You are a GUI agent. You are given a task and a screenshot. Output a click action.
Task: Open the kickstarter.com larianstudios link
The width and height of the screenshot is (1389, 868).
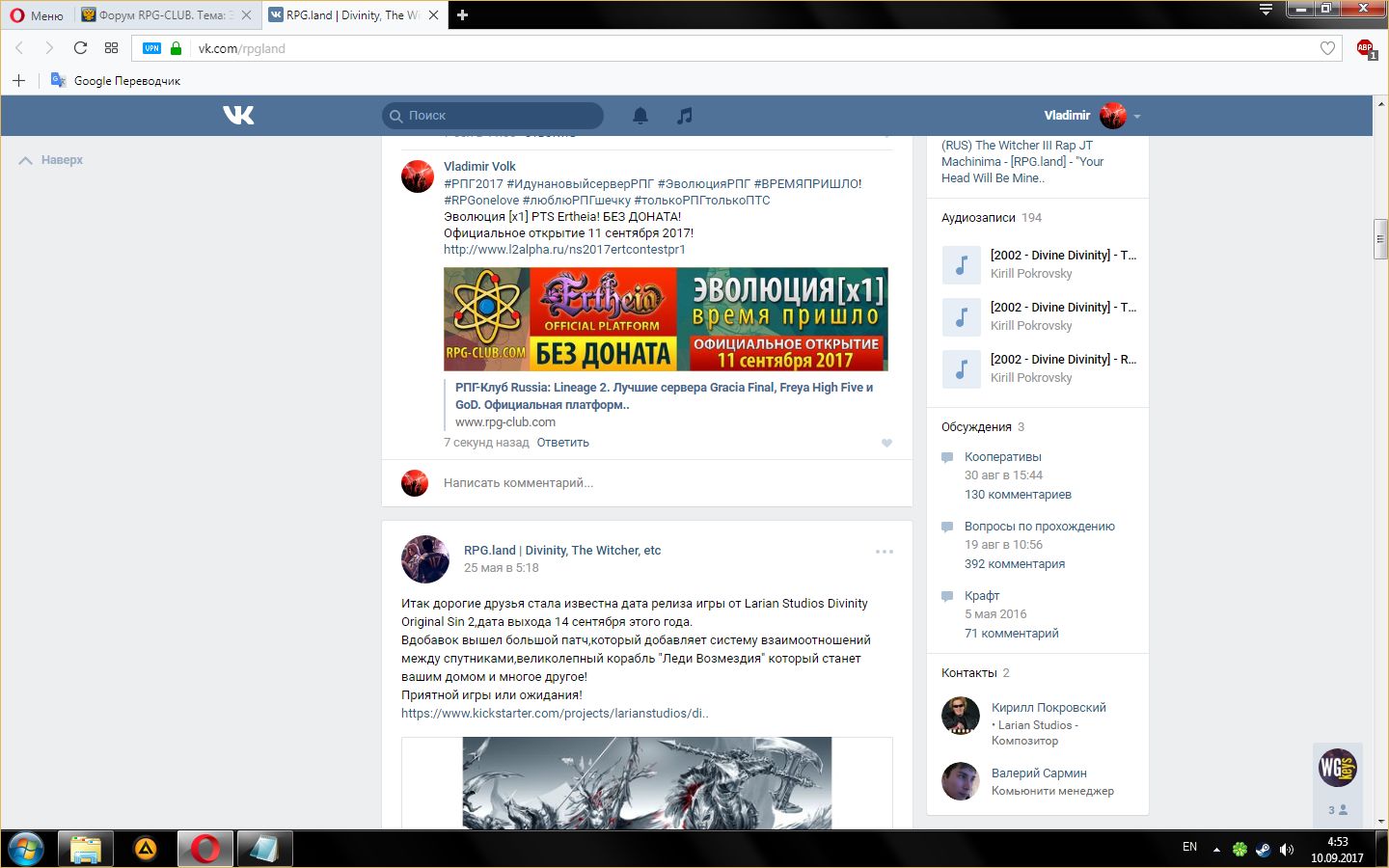point(555,714)
